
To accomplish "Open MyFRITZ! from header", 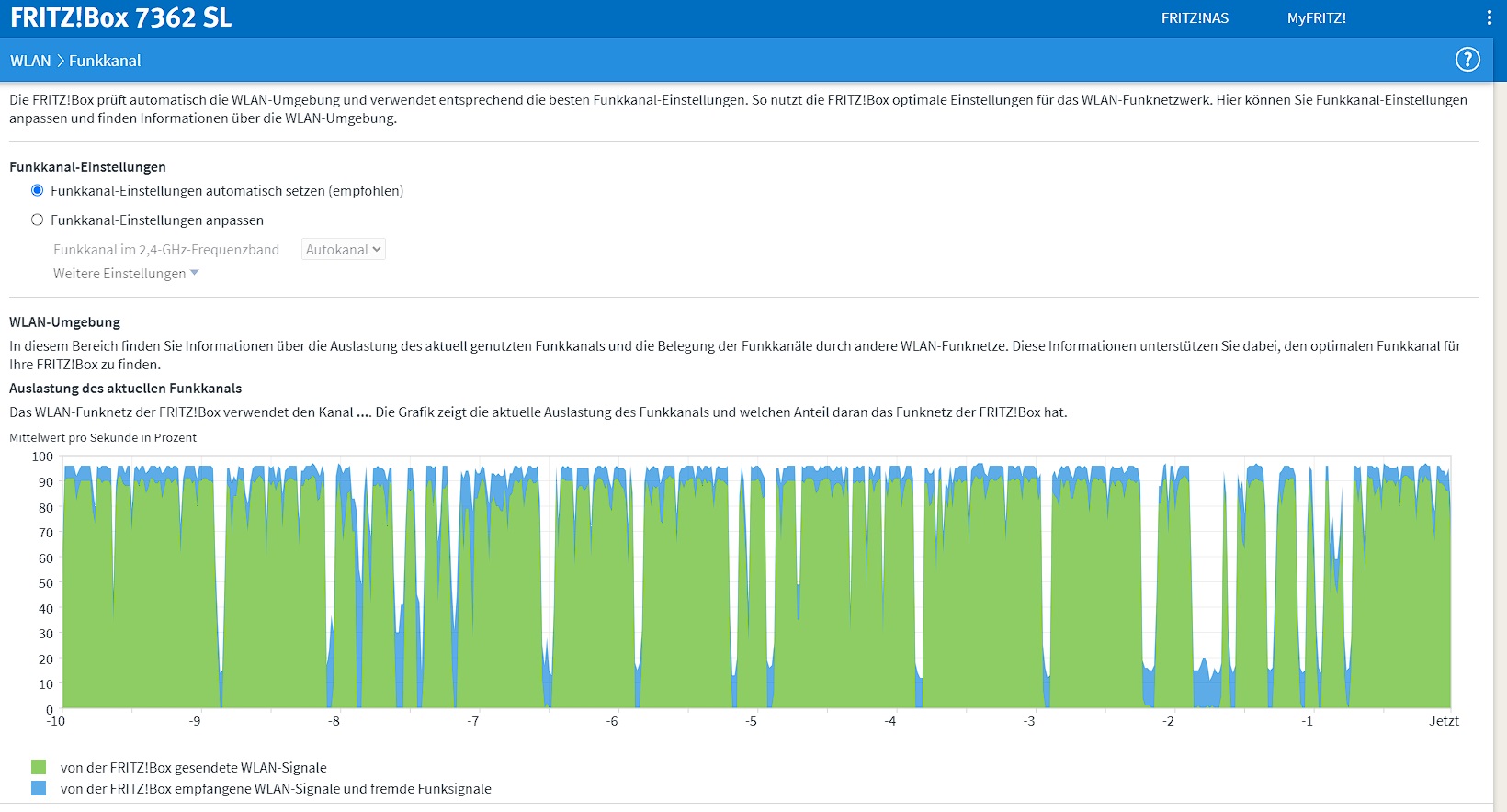I will (x=1317, y=18).
